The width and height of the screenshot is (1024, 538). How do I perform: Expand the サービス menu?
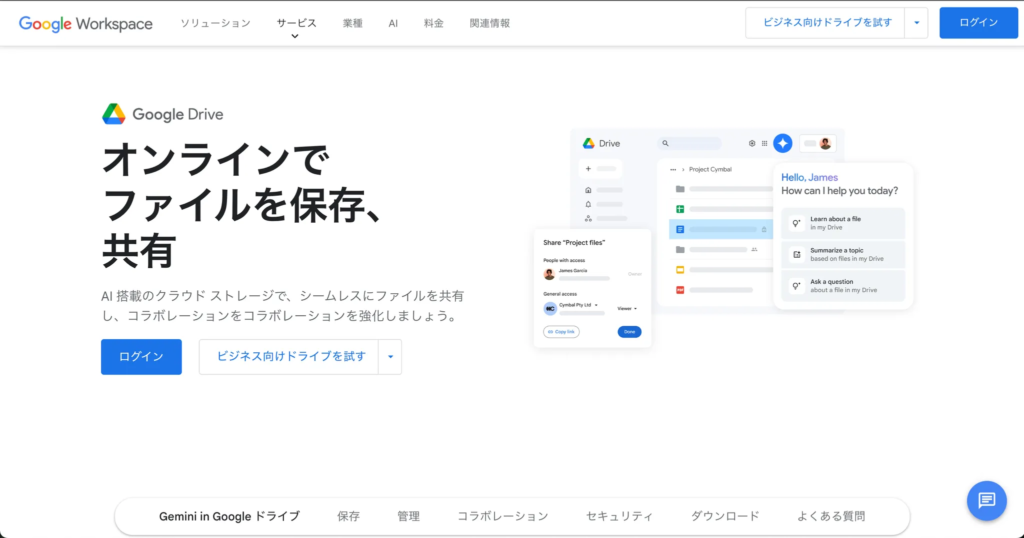tap(296, 23)
